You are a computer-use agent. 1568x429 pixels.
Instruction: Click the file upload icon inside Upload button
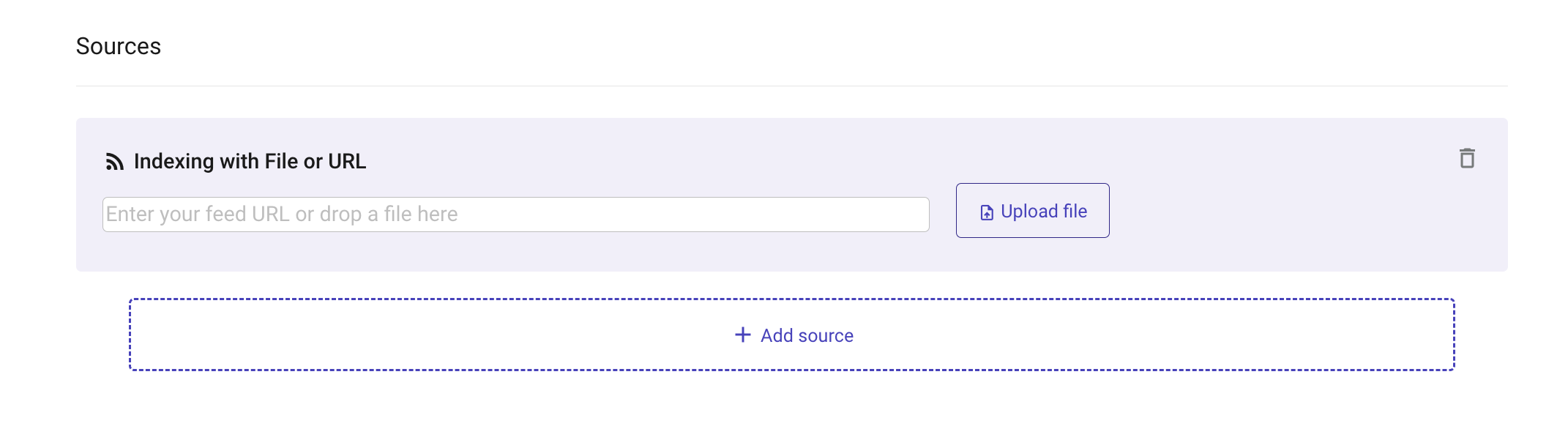tap(987, 212)
